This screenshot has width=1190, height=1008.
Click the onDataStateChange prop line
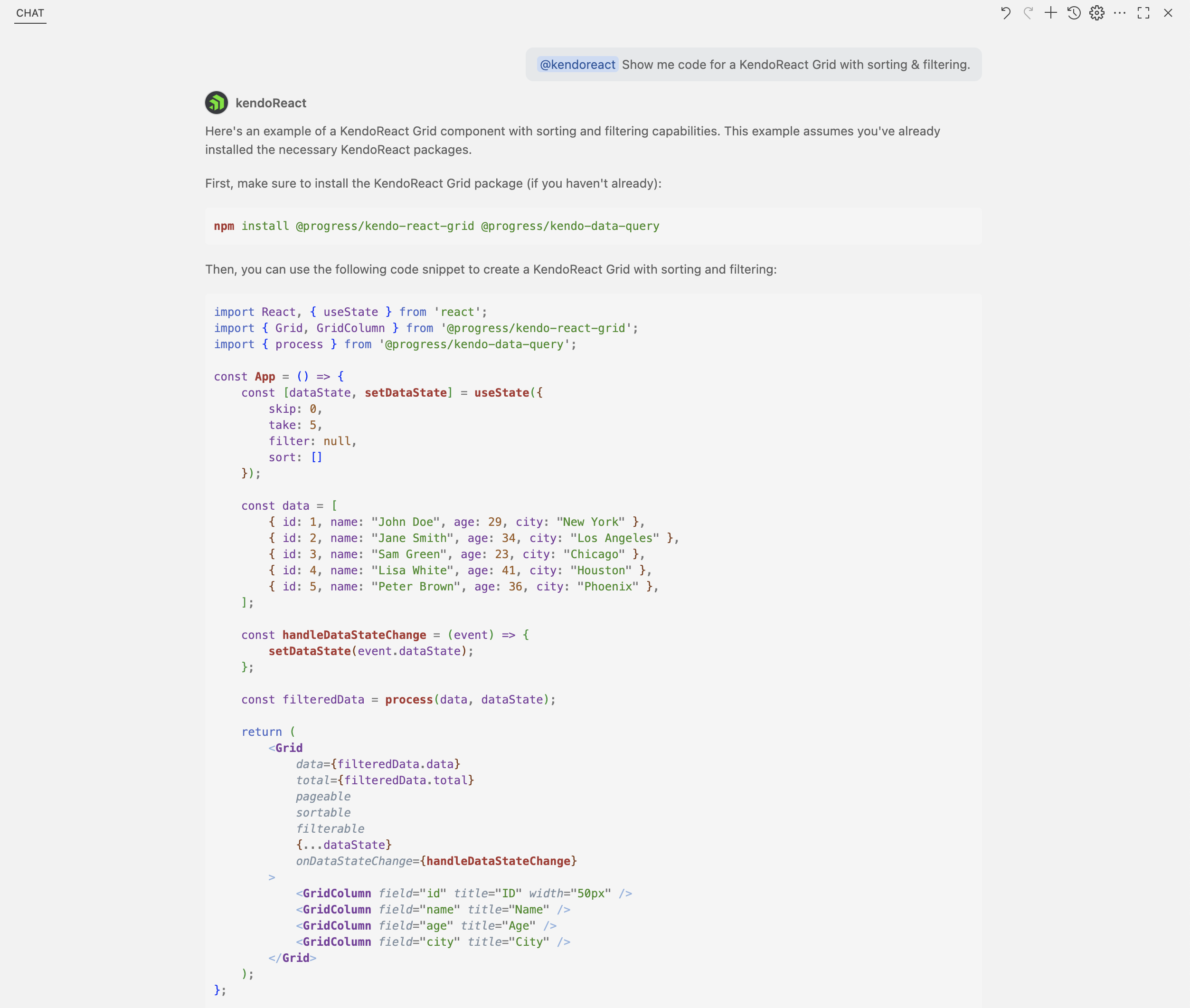point(436,861)
